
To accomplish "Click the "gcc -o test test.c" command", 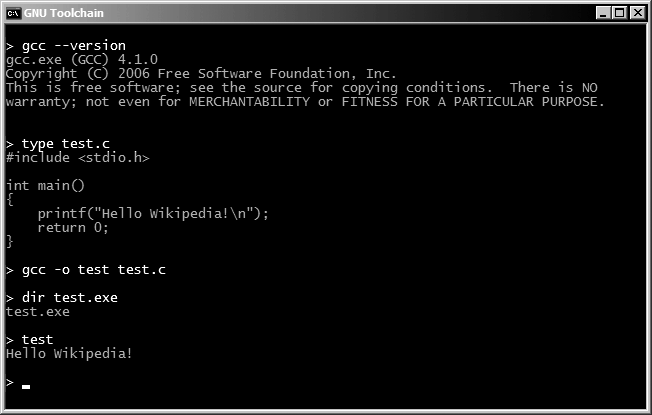I will click(x=93, y=270).
